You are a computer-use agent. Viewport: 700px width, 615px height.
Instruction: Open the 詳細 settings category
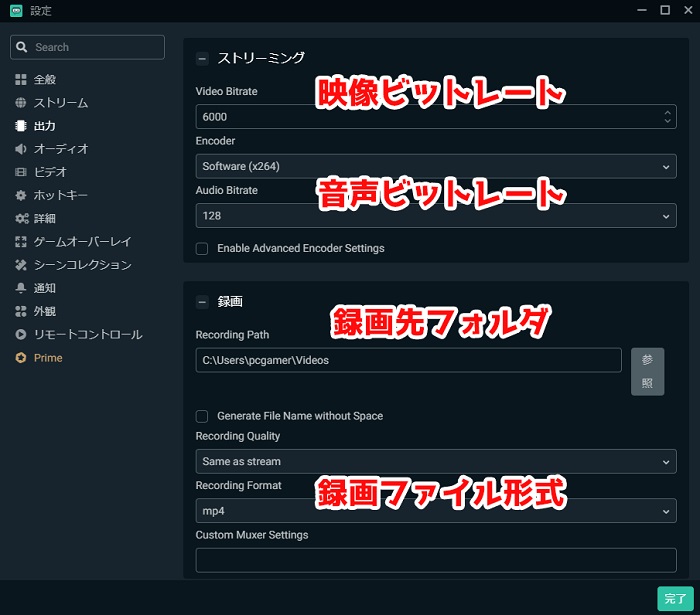44,218
